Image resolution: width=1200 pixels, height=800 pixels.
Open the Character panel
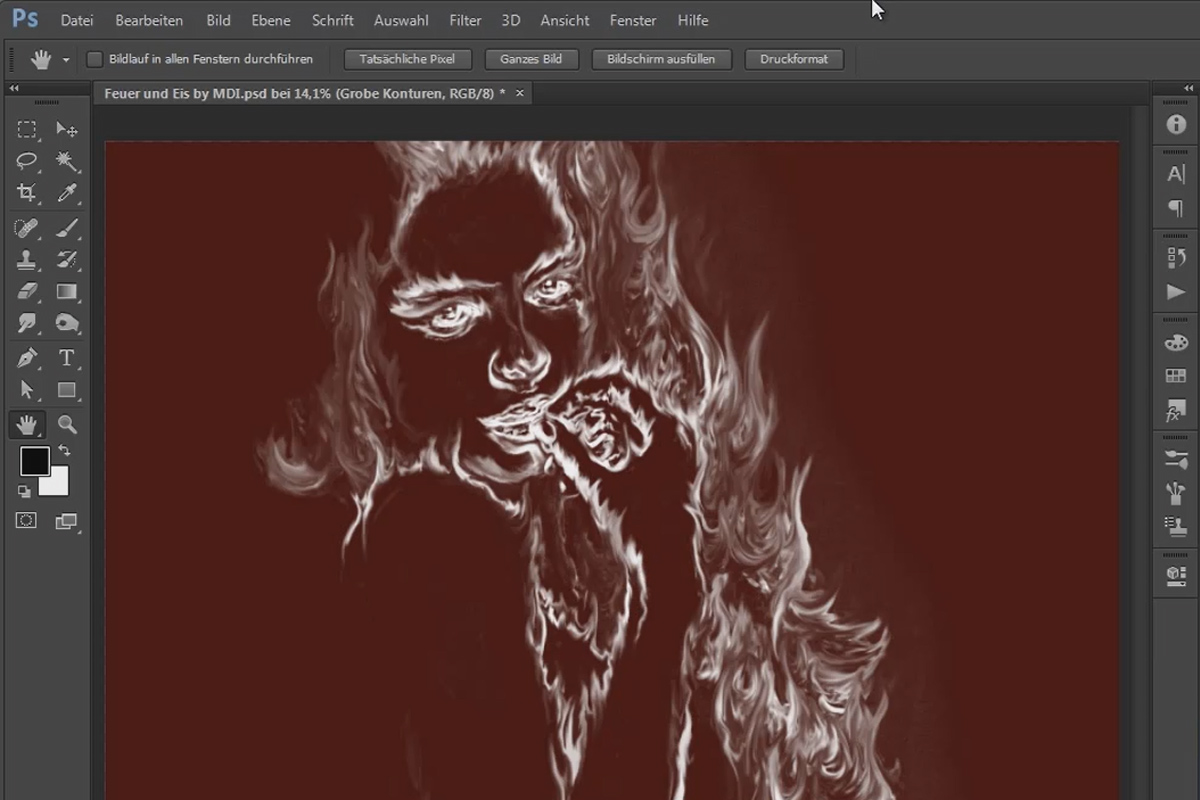[1176, 174]
